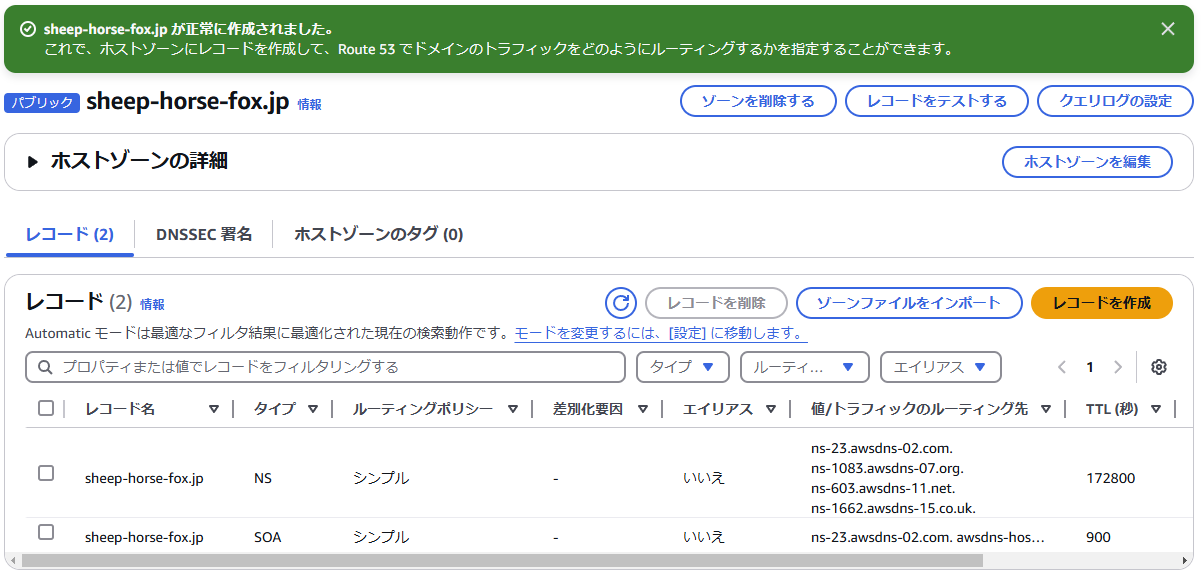
Task: Click ns-1662.awsdns-15.co.uk. value
Action: click(x=893, y=508)
